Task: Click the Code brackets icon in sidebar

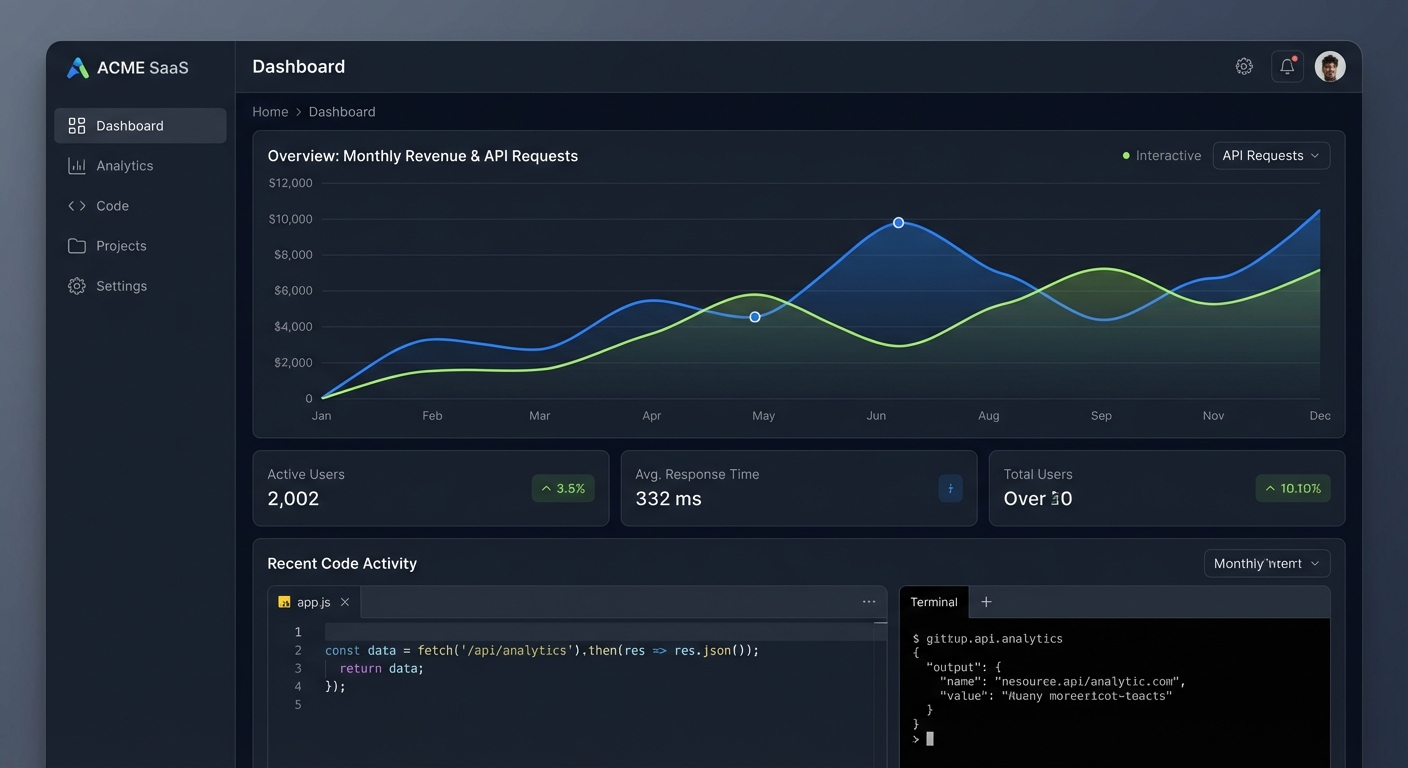Action: point(77,206)
